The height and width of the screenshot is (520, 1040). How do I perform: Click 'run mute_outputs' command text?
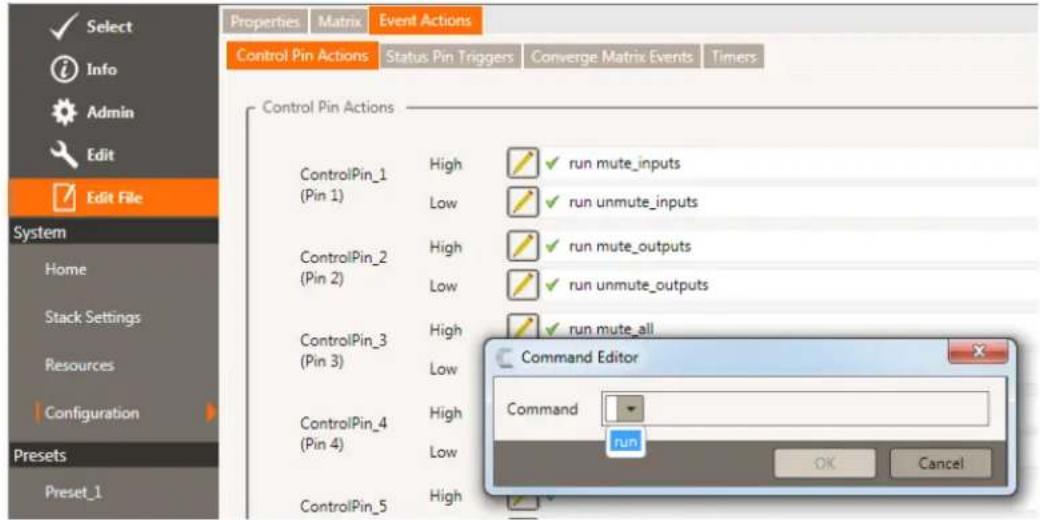[629, 247]
